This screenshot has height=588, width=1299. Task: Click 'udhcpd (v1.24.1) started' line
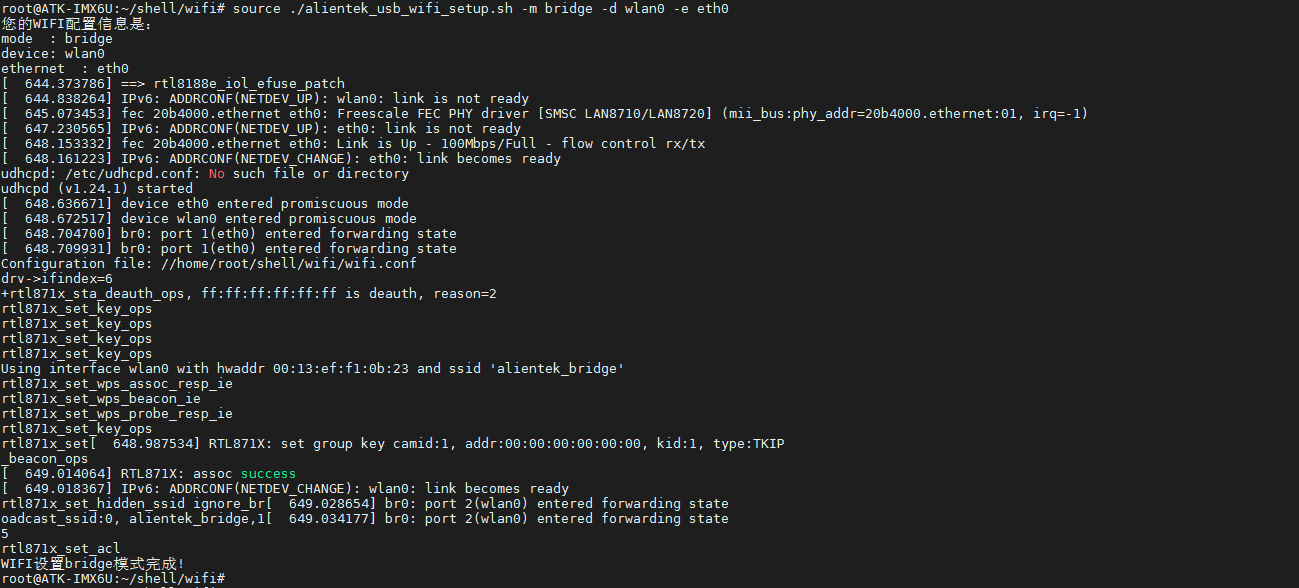pos(97,188)
